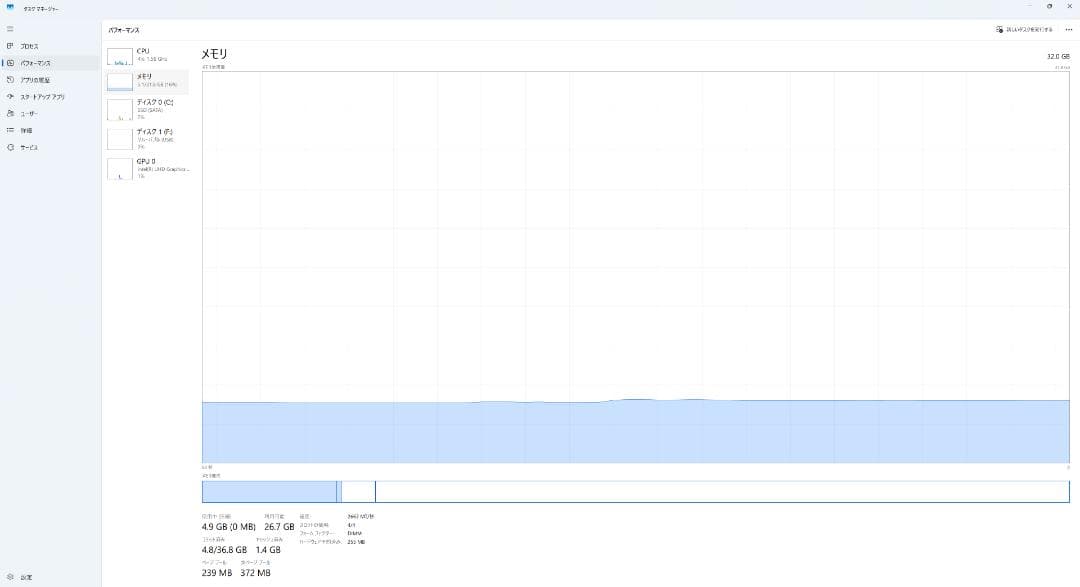Click the ディスク 1 (F:) mini graph thumbnail
The height and width of the screenshot is (587, 1080).
pos(120,139)
